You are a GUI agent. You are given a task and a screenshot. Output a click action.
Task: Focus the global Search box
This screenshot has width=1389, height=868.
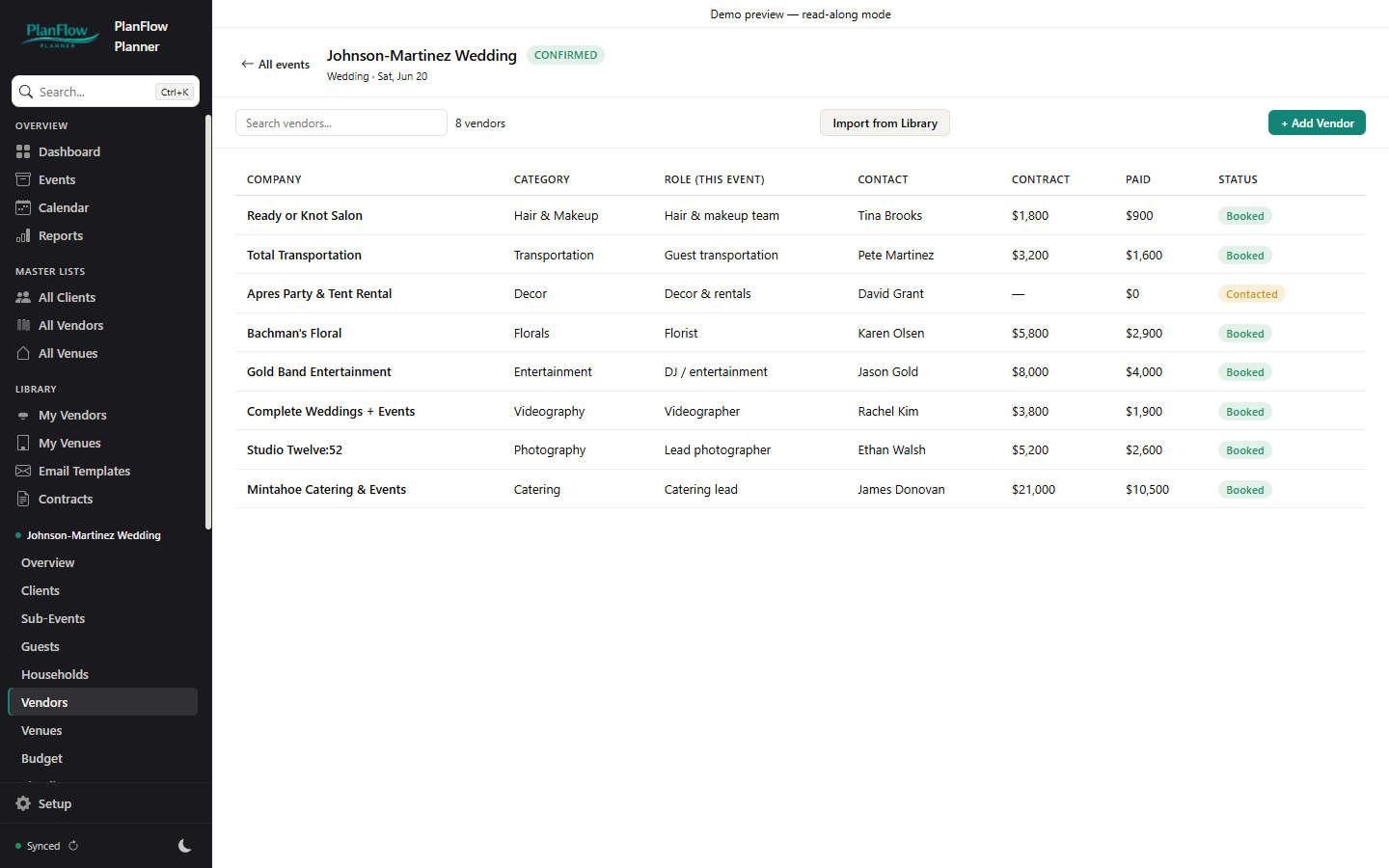tap(105, 92)
